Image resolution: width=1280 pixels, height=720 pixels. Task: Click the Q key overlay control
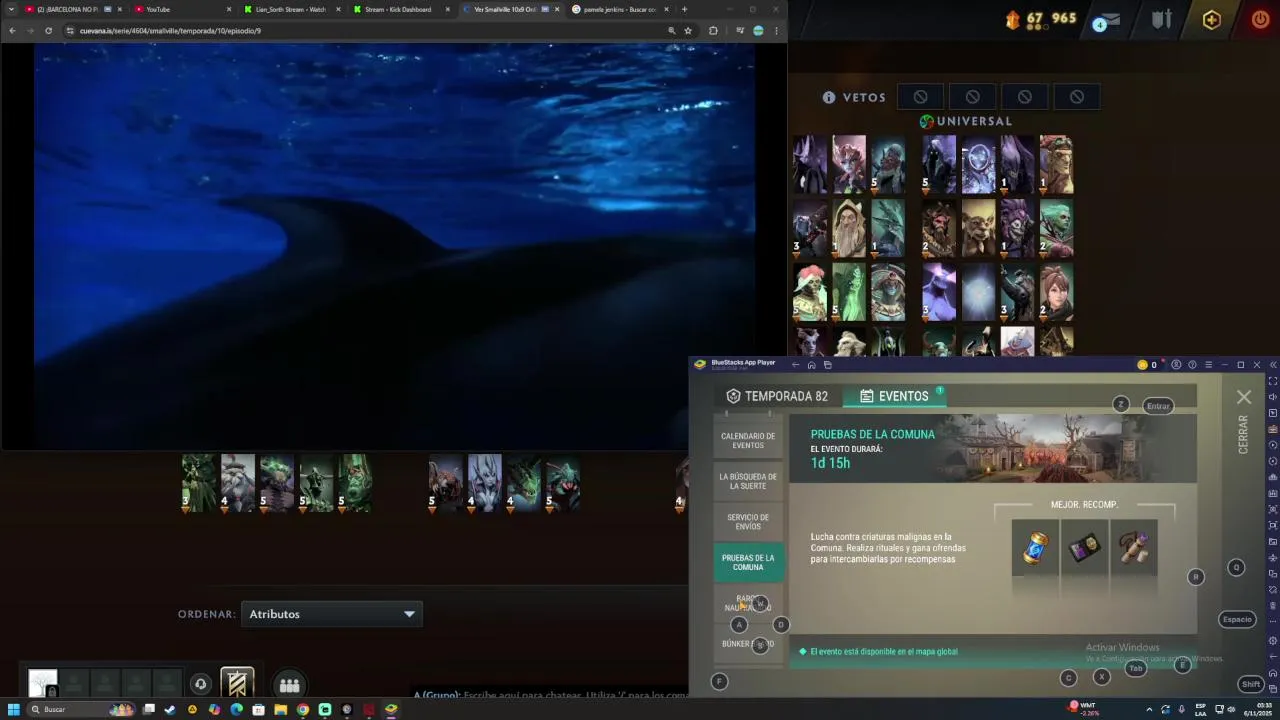(x=1236, y=567)
